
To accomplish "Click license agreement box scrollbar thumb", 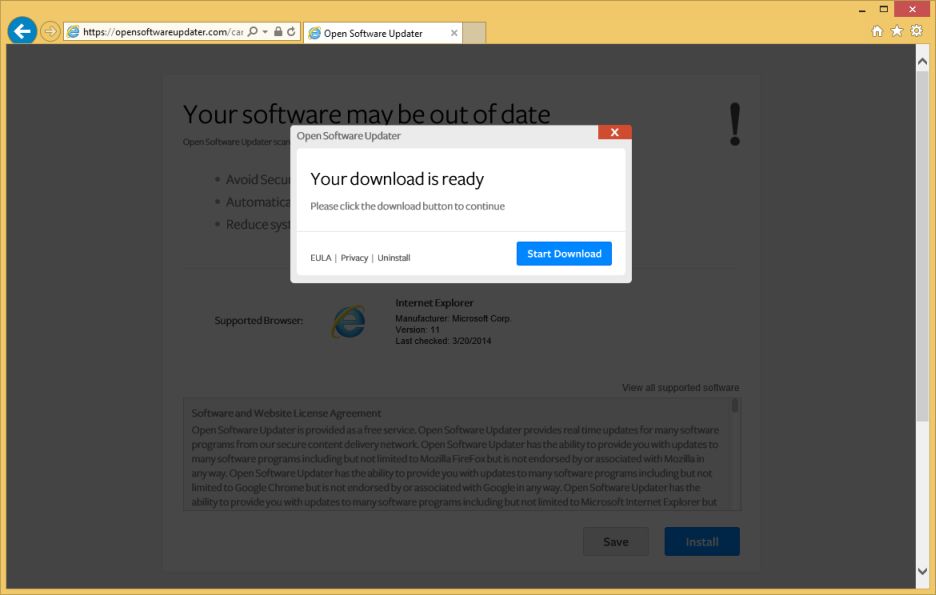I will [x=735, y=406].
